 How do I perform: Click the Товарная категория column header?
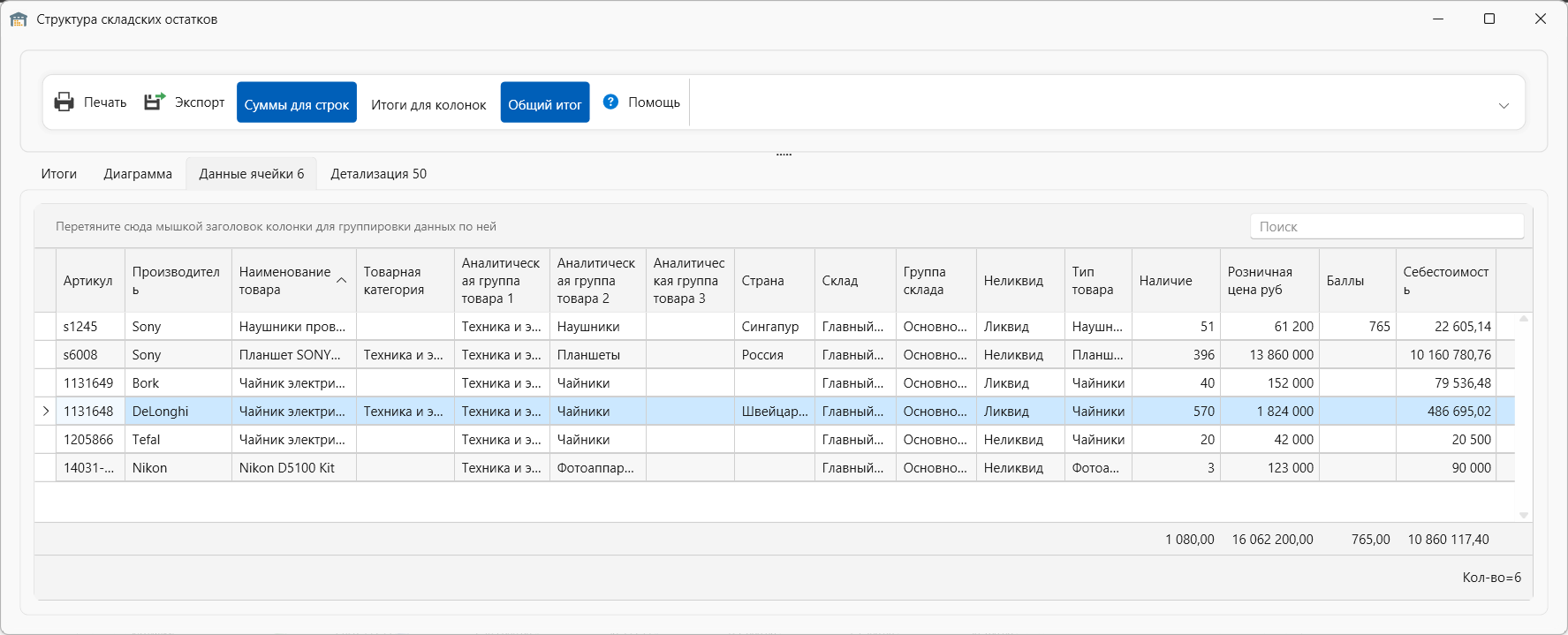405,281
